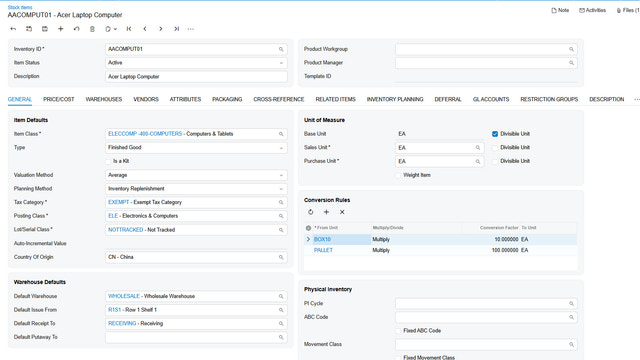Open the Packaging tab
This screenshot has height=360, width=640.
(227, 99)
